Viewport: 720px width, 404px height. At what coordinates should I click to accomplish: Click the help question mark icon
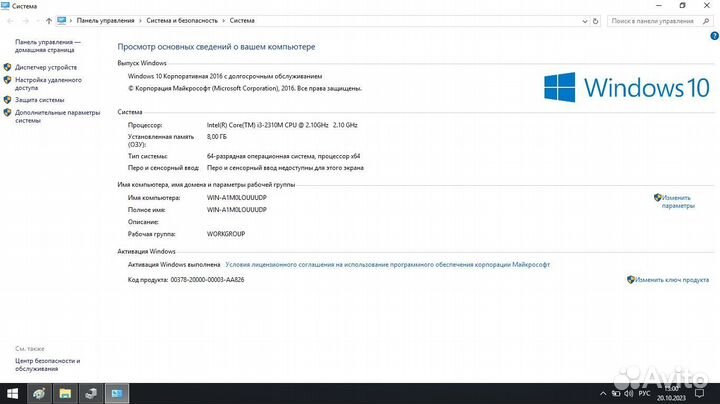[x=714, y=36]
